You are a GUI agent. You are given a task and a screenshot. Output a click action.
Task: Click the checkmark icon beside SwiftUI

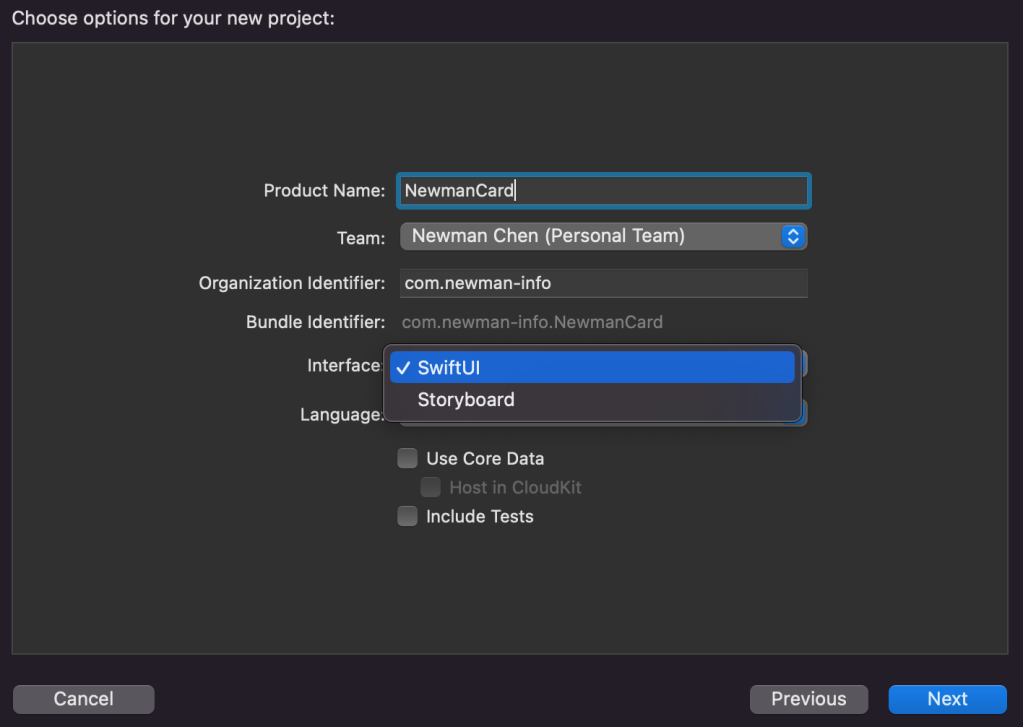point(402,367)
